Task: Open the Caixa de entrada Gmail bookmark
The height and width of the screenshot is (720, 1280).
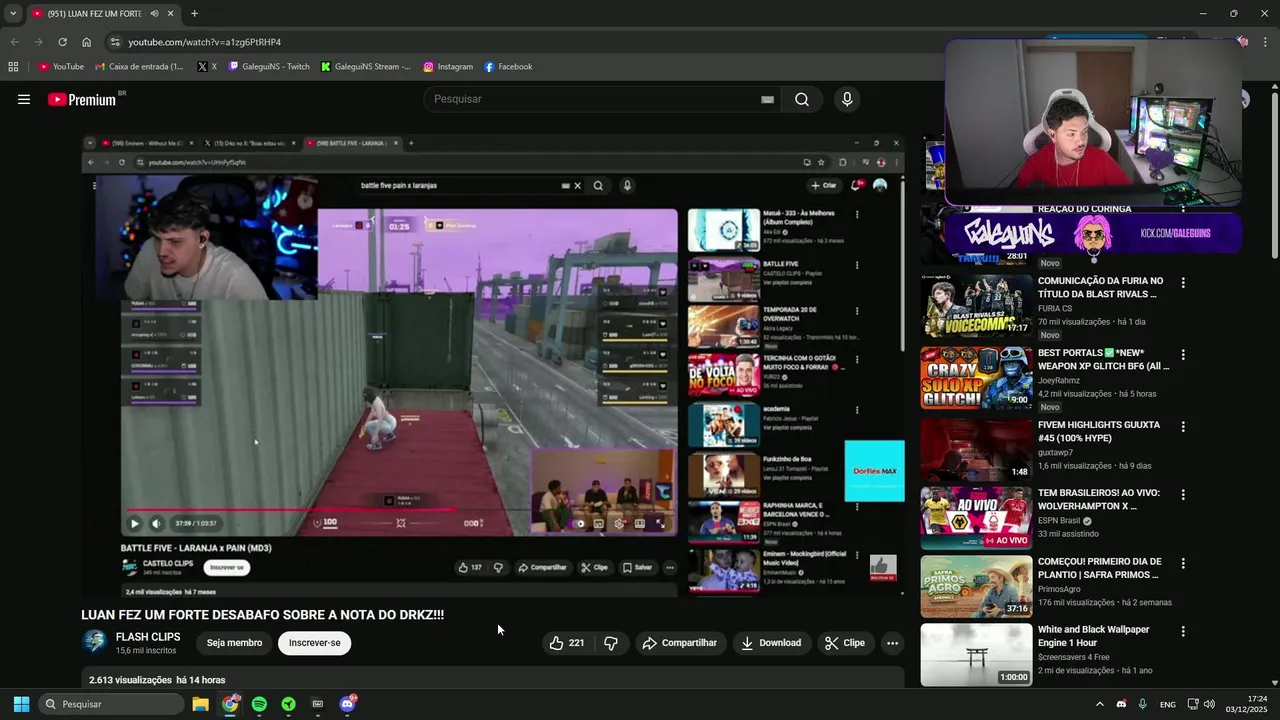Action: 139,67
